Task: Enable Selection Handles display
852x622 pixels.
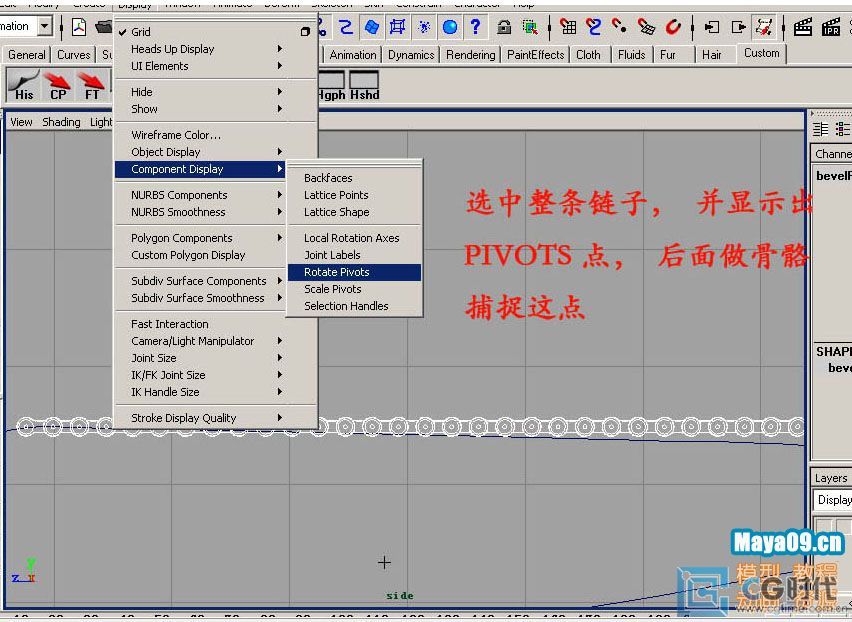Action: (x=346, y=306)
